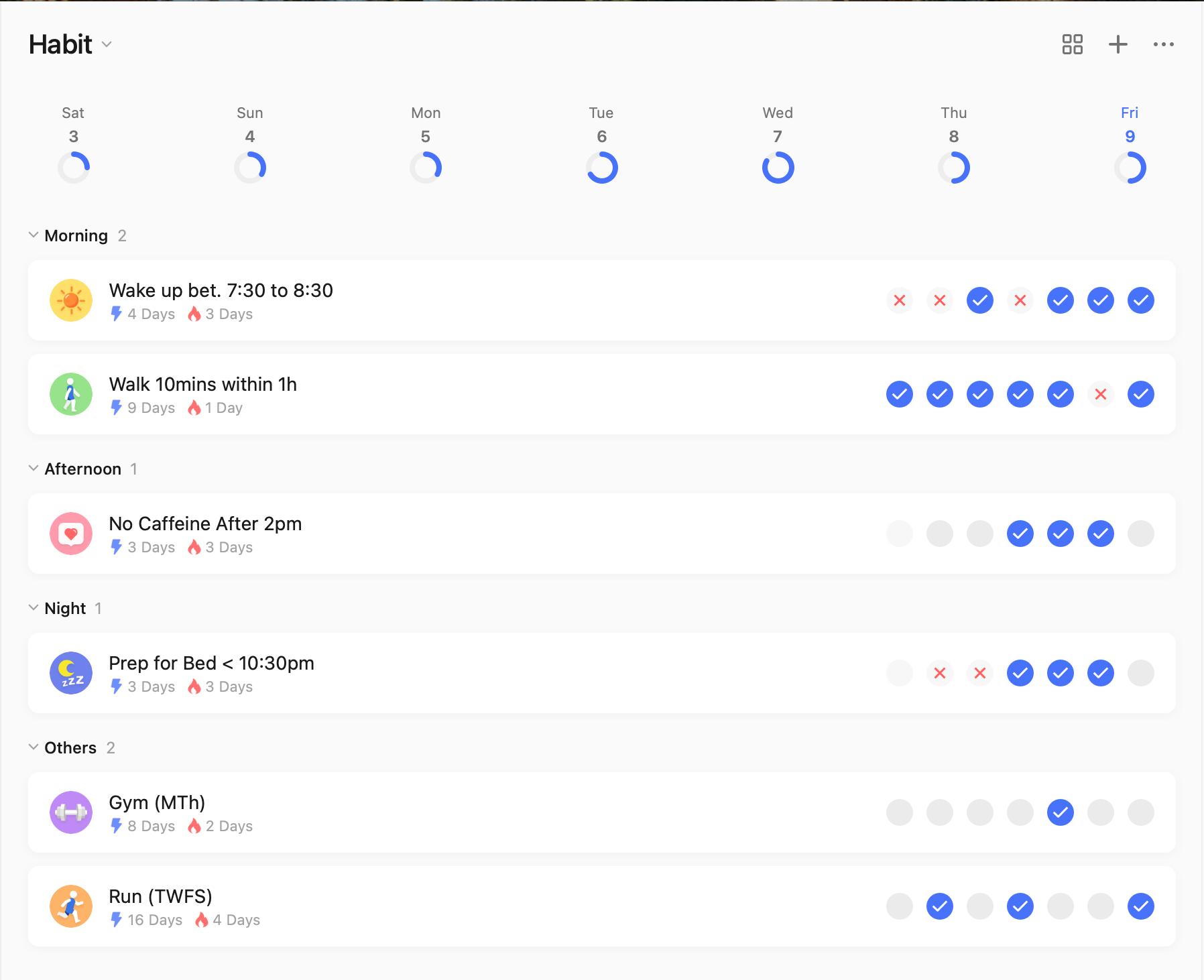Mark Gym (MTh) done for Thursday

pos(1100,812)
